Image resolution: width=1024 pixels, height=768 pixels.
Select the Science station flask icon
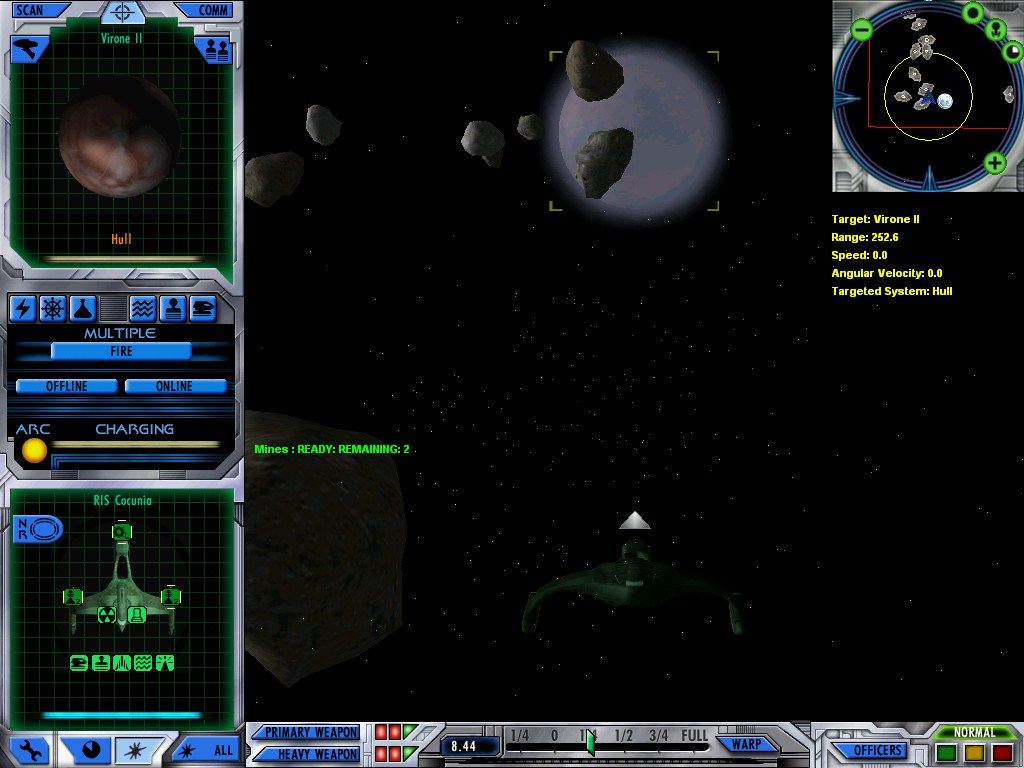[x=82, y=309]
